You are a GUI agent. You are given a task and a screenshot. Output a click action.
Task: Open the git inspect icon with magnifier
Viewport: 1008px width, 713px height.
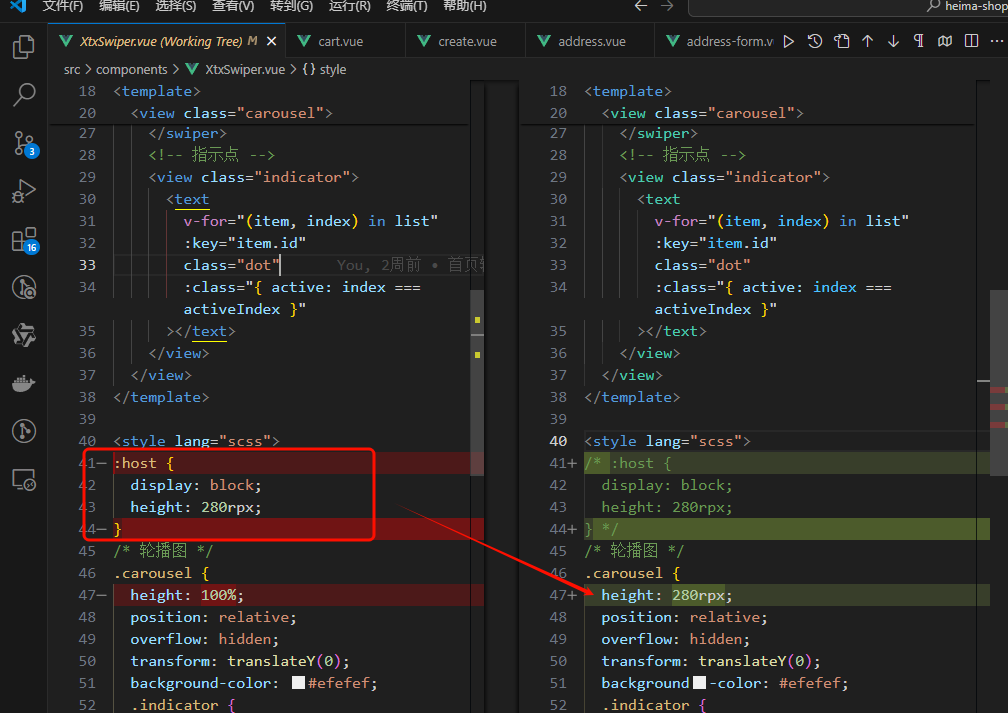[x=24, y=287]
